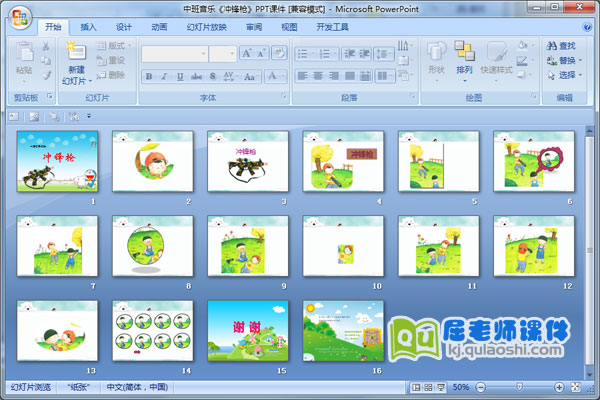600x400 pixels.
Task: Open the Line Spacing dropdown
Action: pyautogui.click(x=384, y=54)
